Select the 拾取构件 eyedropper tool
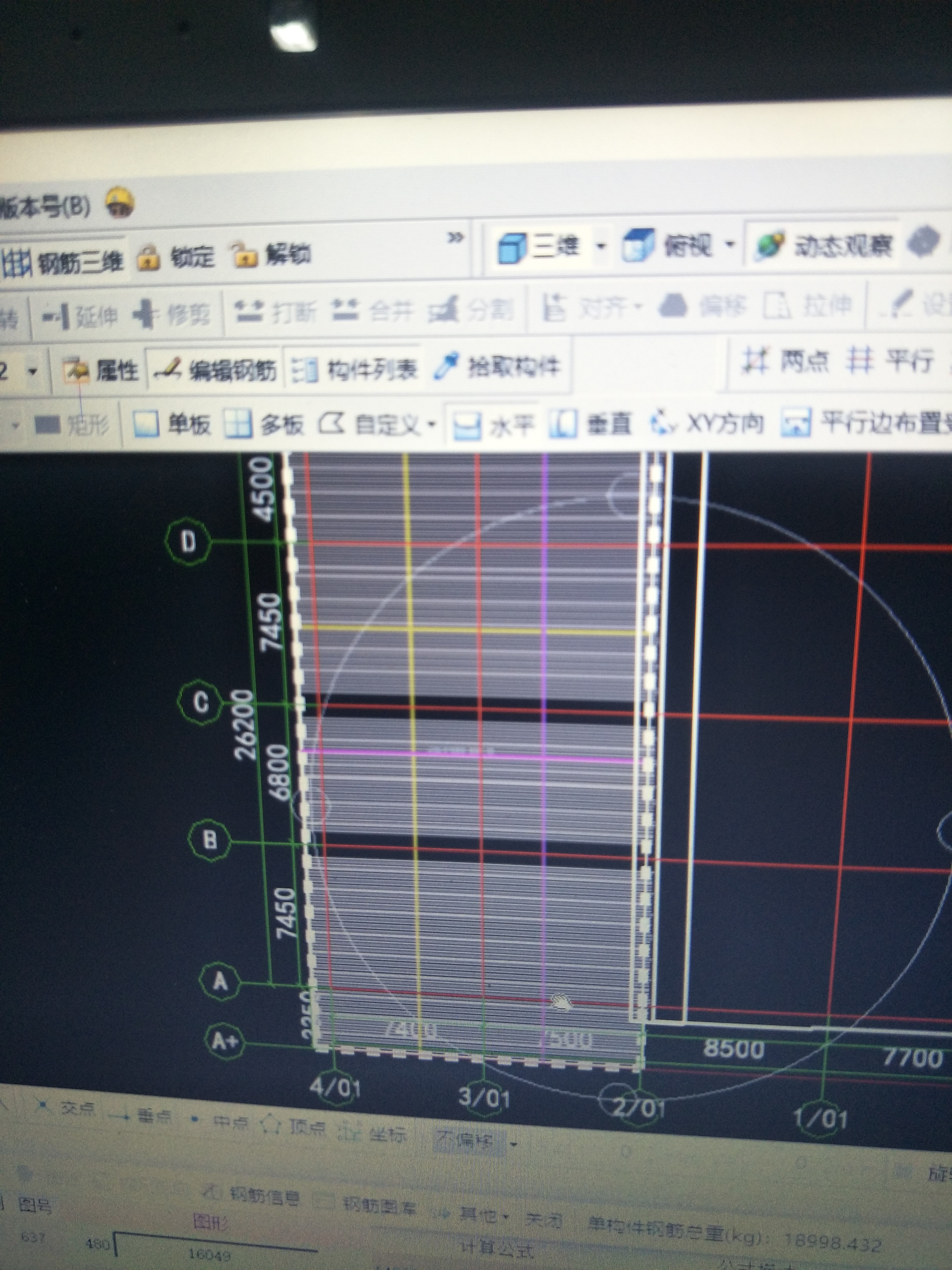This screenshot has width=952, height=1270. coord(447,366)
